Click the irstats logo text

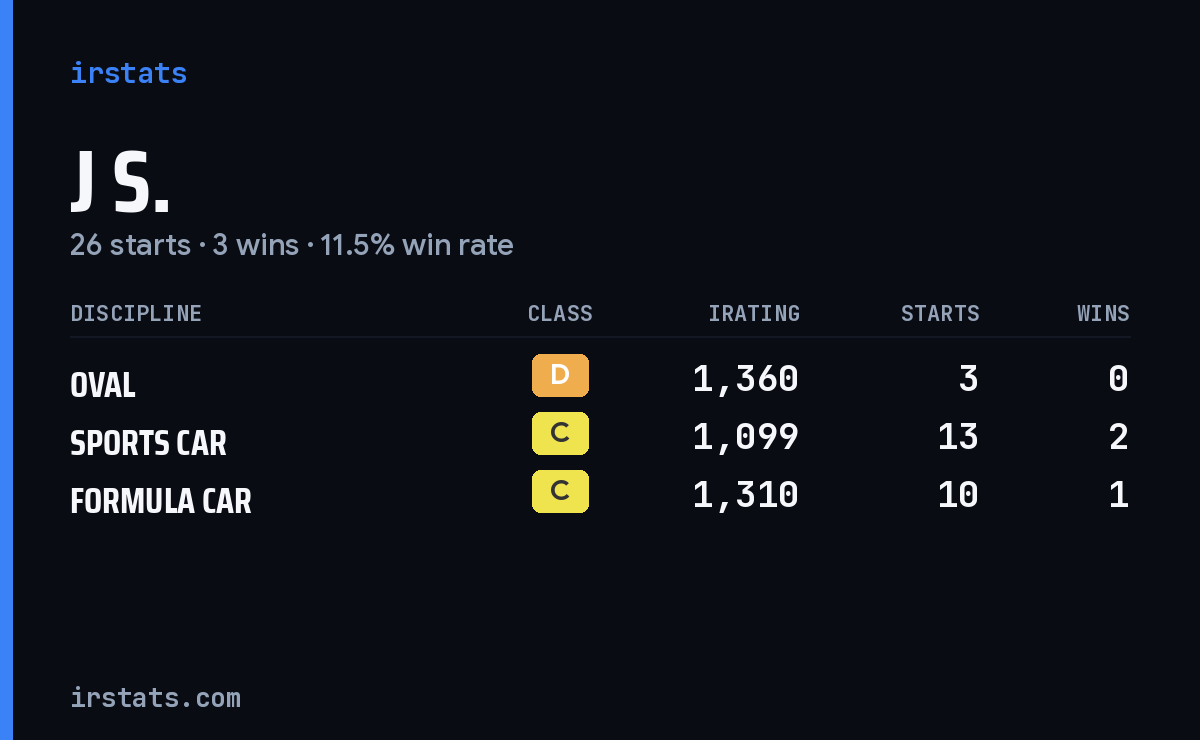128,73
